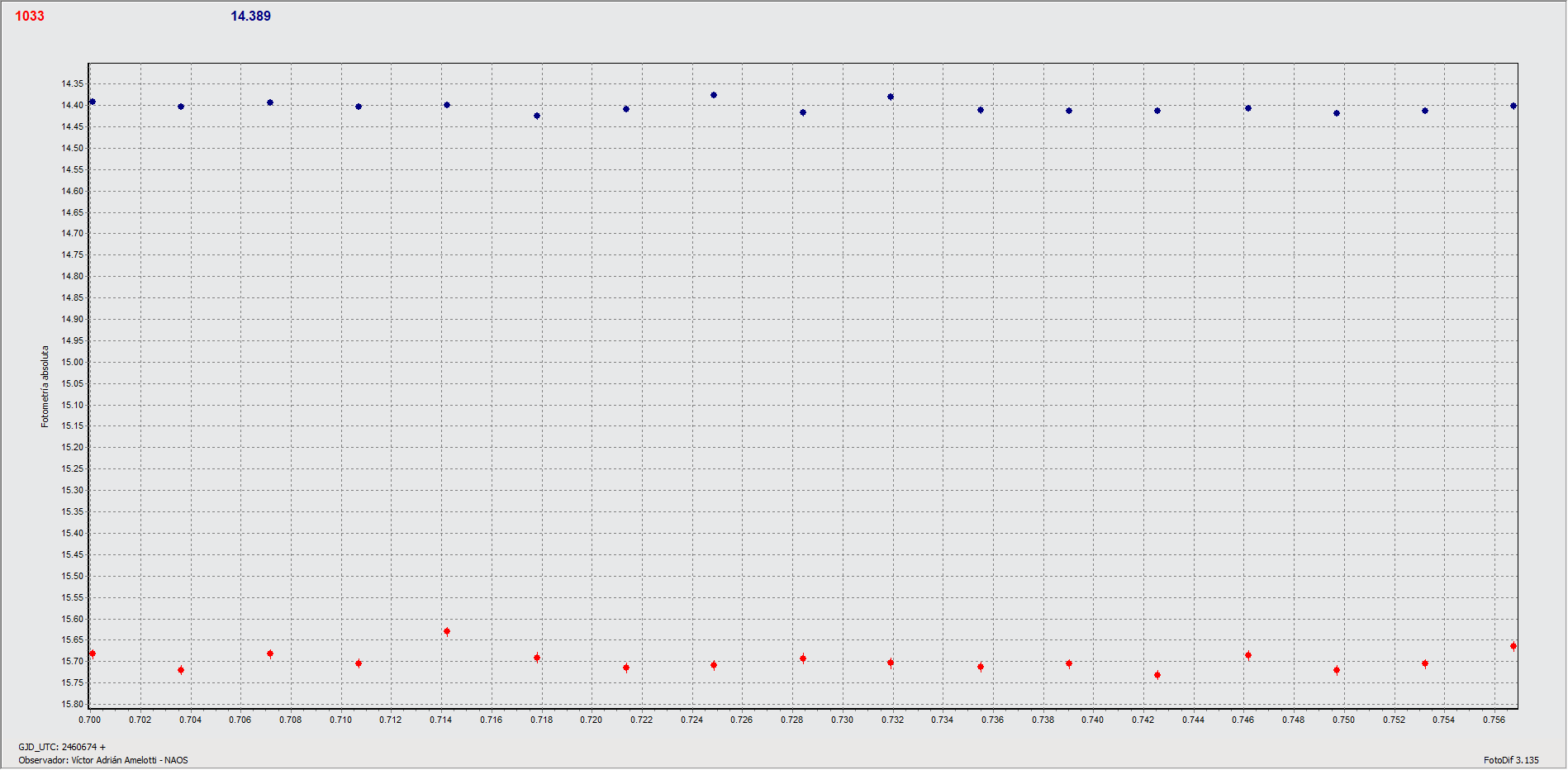This screenshot has width=1568, height=770.
Task: Select the red point near 0.7215
Action: point(626,668)
